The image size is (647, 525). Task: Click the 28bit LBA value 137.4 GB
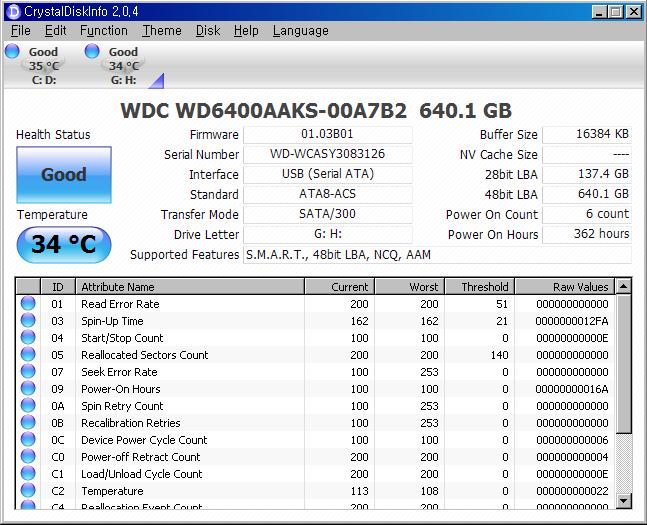(587, 174)
